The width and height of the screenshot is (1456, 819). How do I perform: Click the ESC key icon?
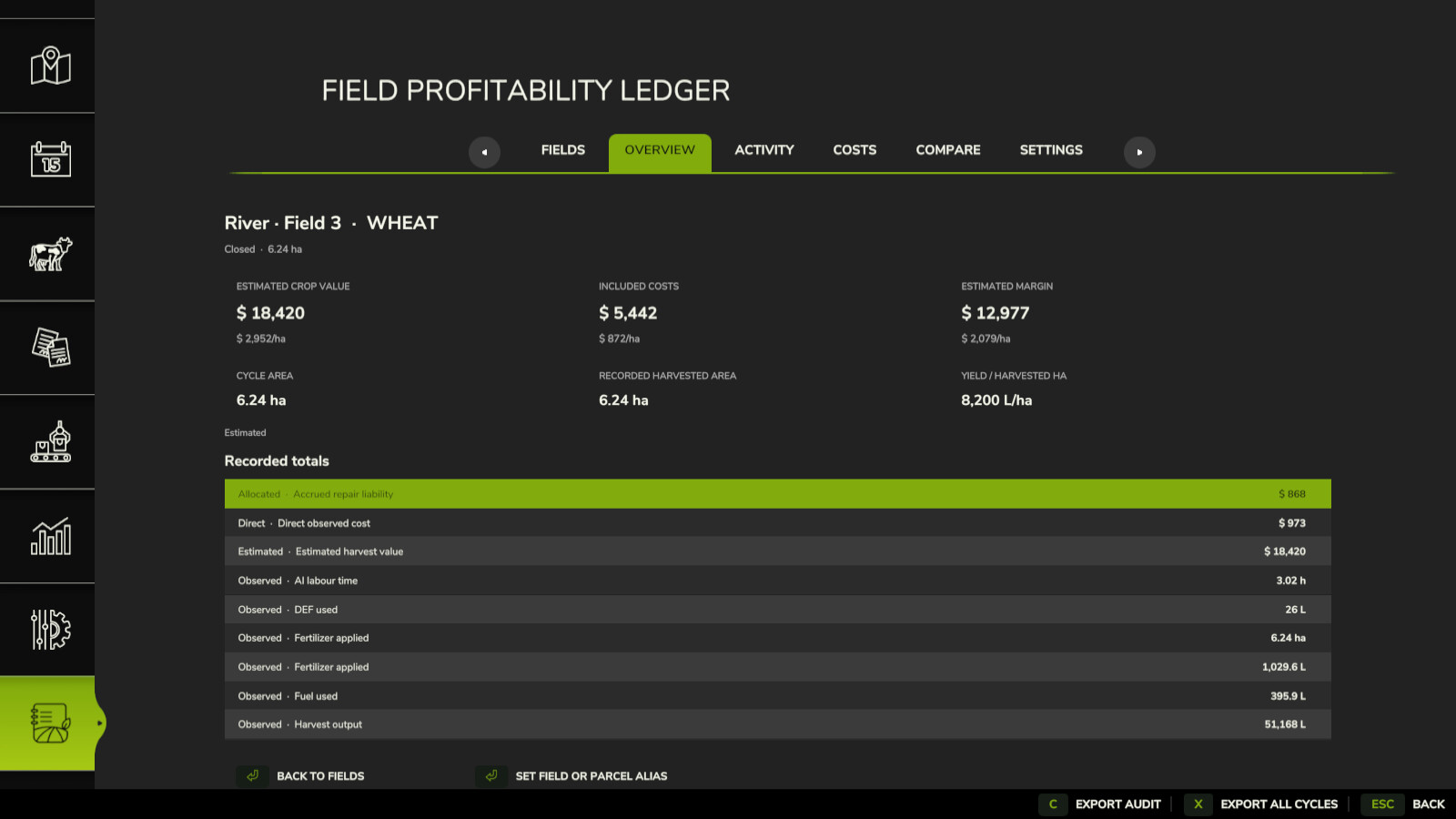click(1382, 804)
